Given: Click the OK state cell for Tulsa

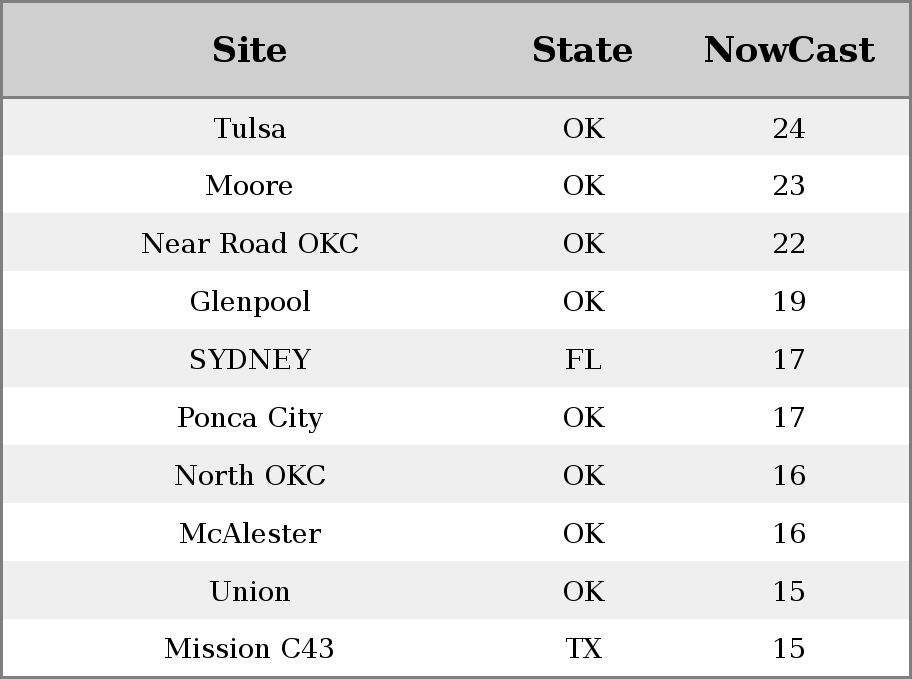Looking at the screenshot, I should [x=583, y=128].
